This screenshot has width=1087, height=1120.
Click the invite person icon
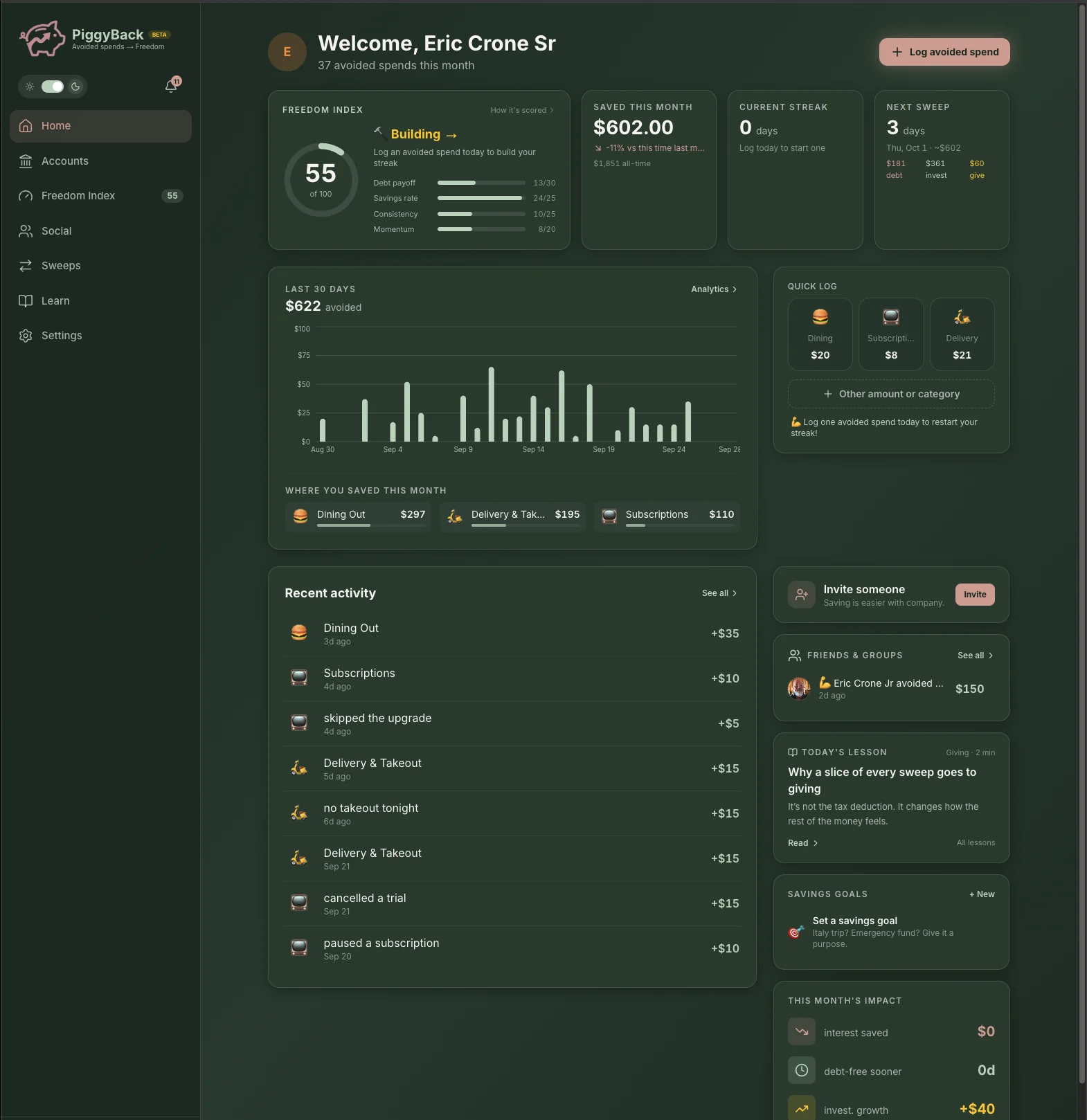(x=802, y=595)
